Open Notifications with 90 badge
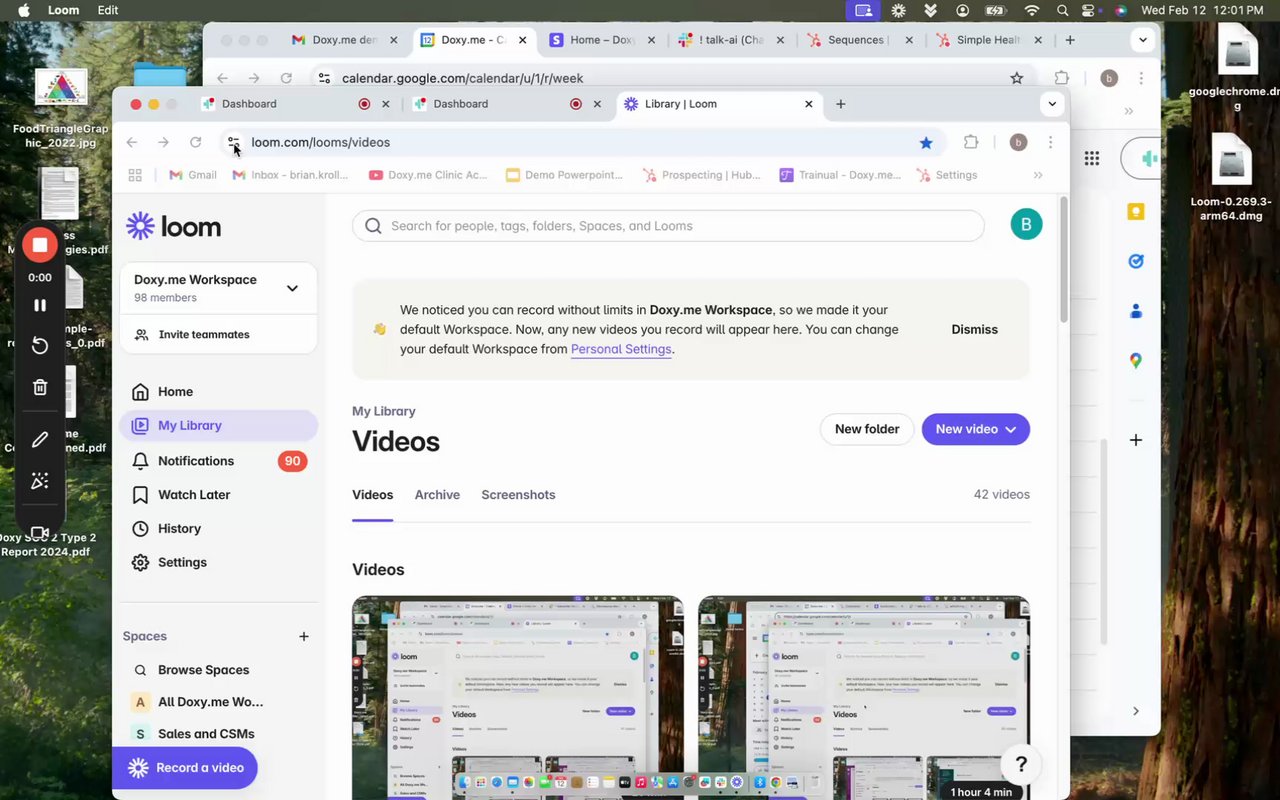Viewport: 1280px width, 800px height. click(218, 461)
